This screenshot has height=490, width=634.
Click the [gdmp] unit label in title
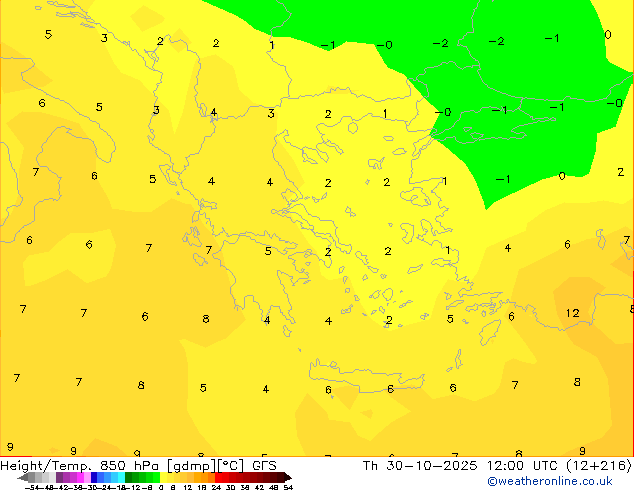(192, 466)
